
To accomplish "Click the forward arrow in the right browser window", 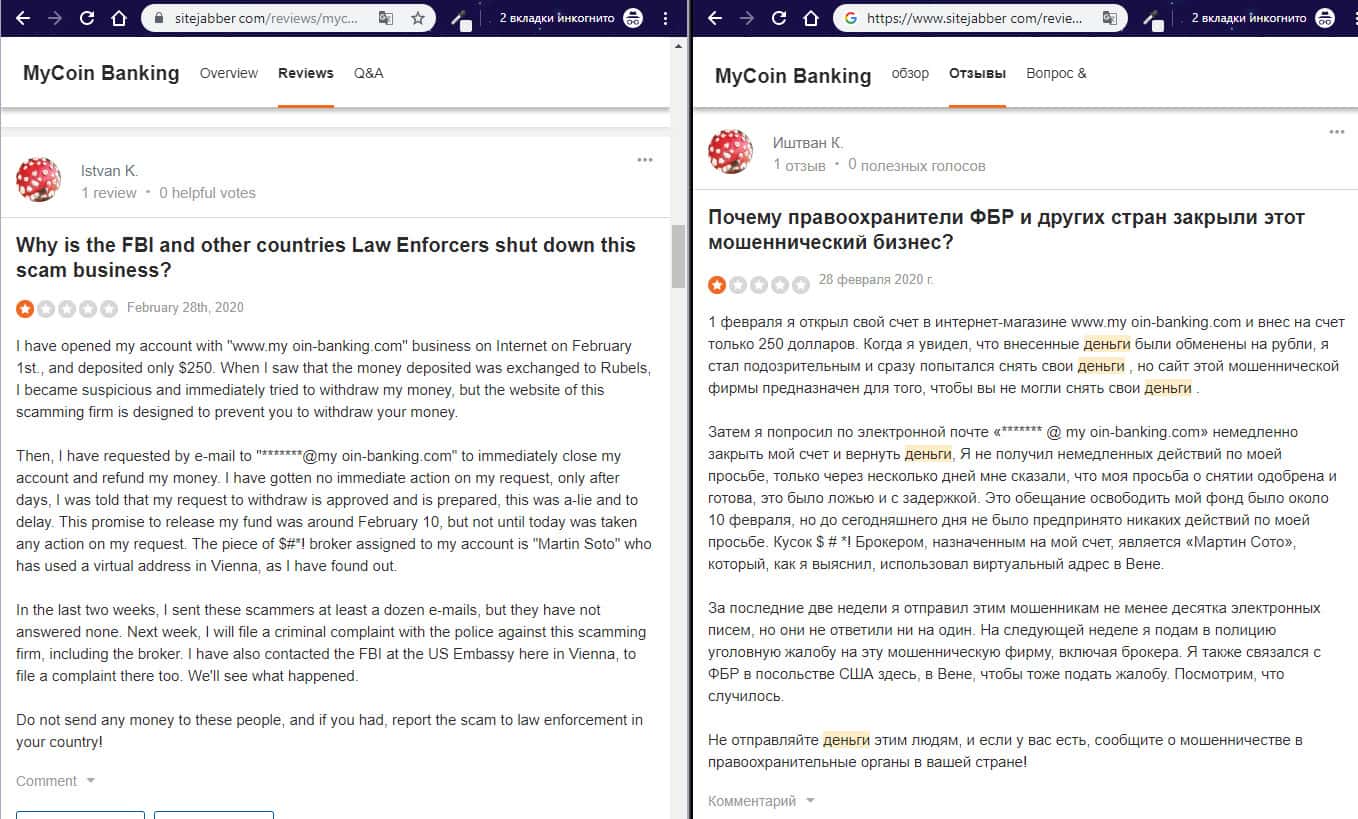I will click(x=747, y=18).
